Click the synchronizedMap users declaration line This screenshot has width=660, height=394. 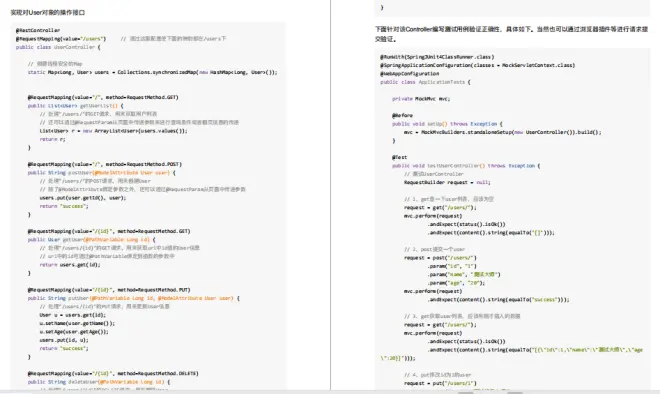point(152,72)
